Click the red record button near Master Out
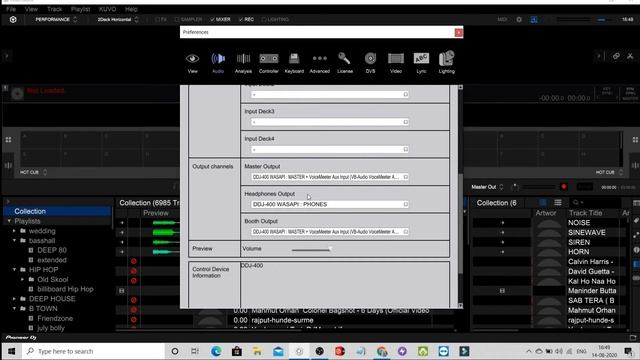Viewport: 640px width, 360px height. 564,187
